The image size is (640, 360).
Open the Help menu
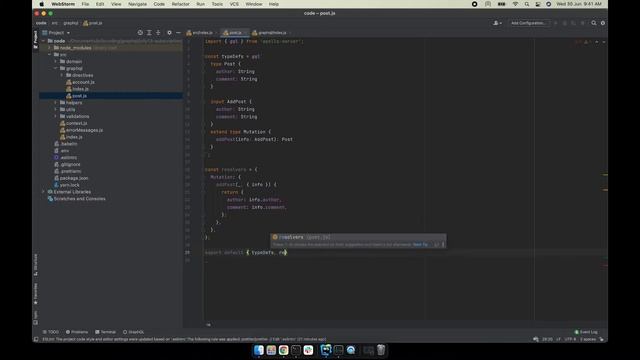(x=274, y=4)
